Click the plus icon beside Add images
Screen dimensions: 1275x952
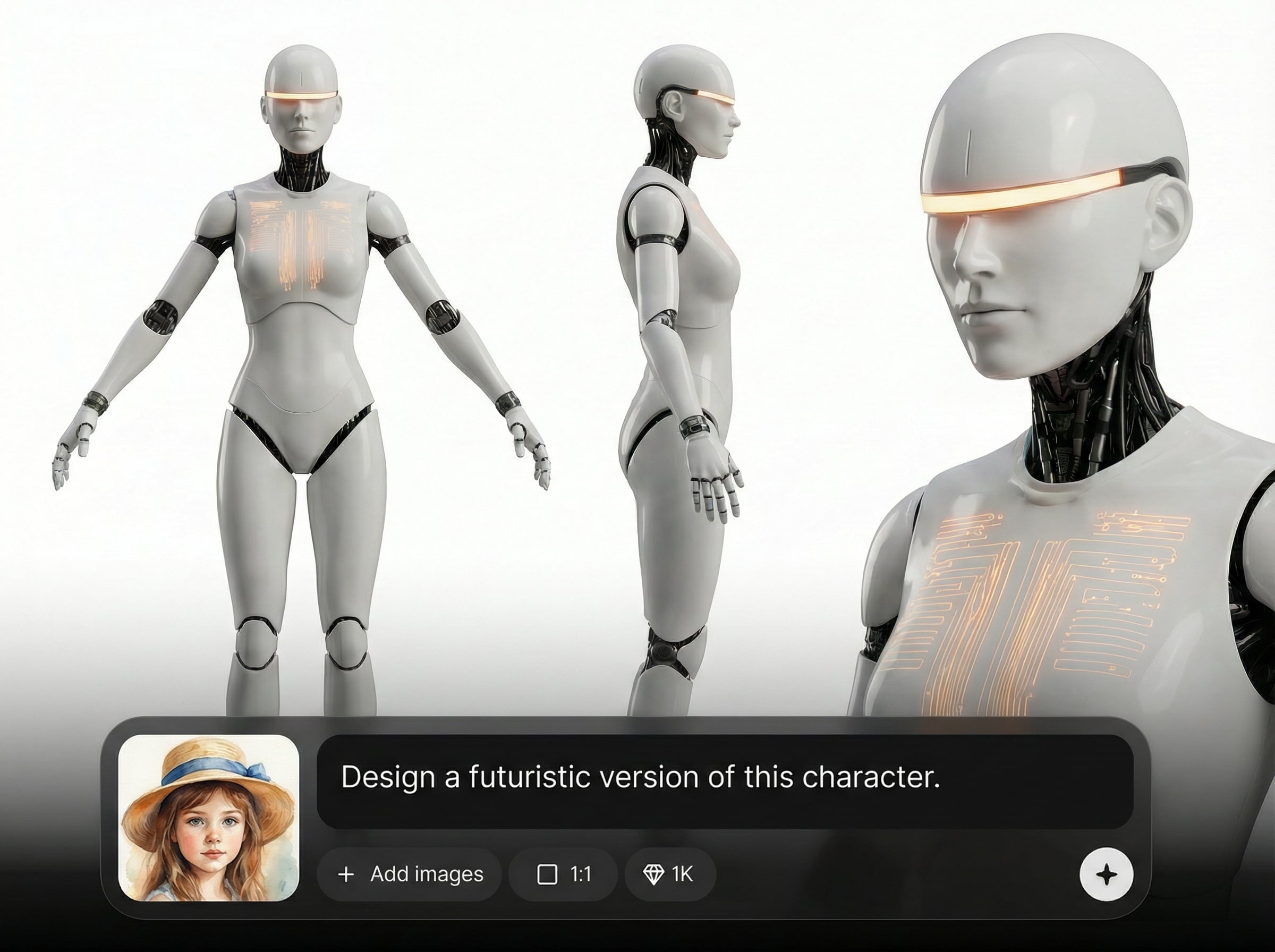pyautogui.click(x=346, y=874)
